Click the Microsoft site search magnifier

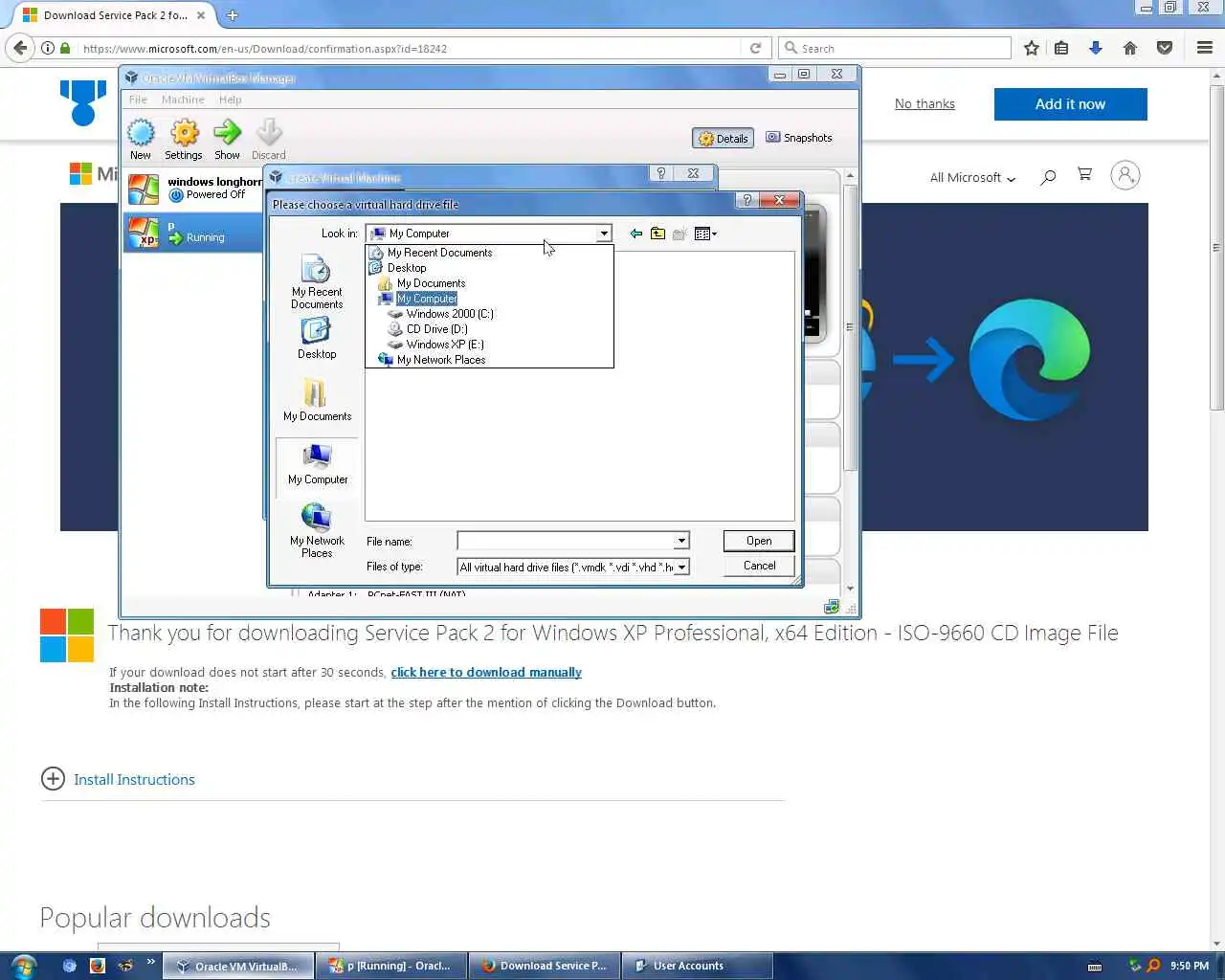click(1048, 176)
